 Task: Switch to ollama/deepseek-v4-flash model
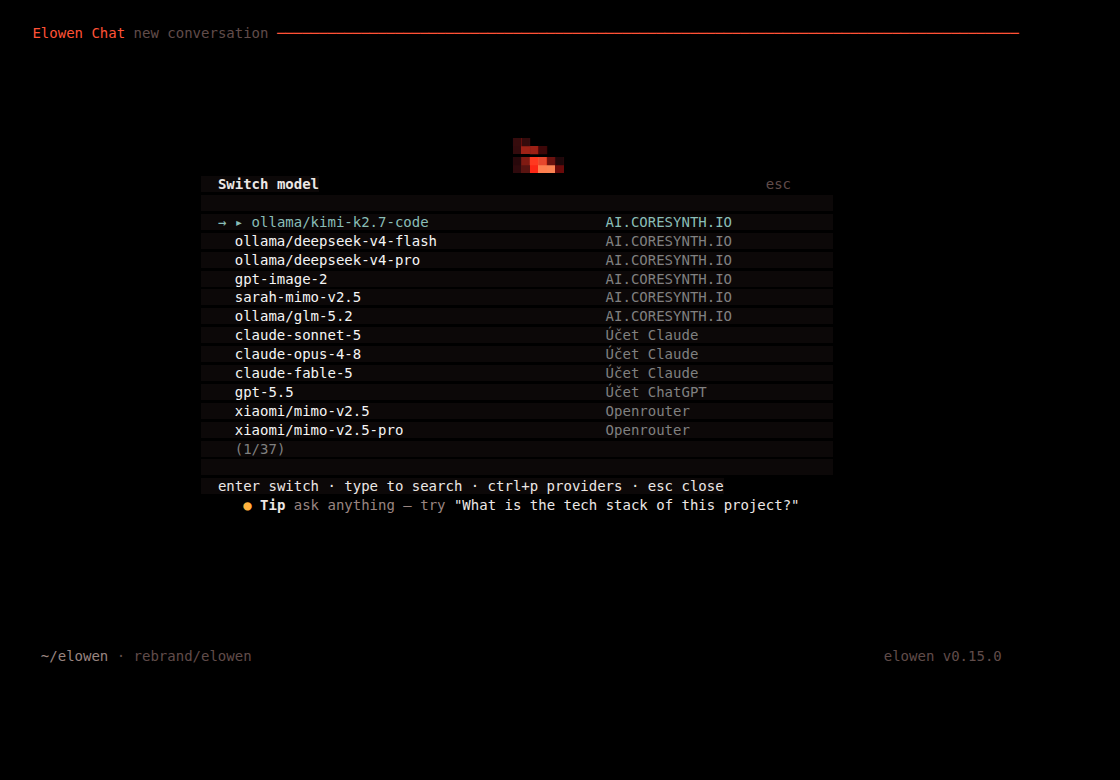pos(516,241)
